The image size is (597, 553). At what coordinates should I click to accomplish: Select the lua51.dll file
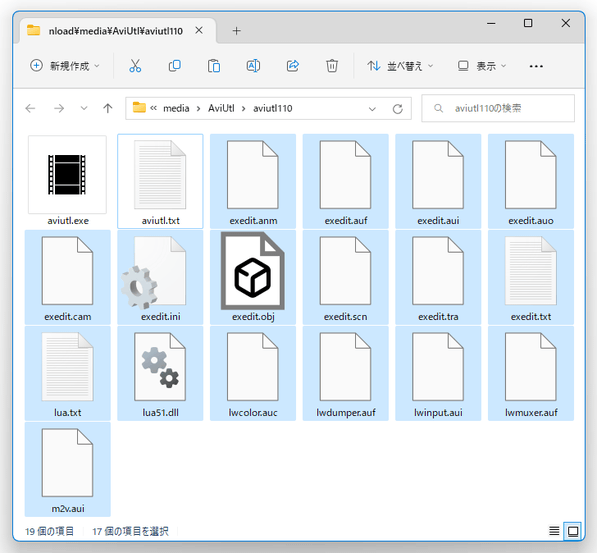click(x=160, y=373)
